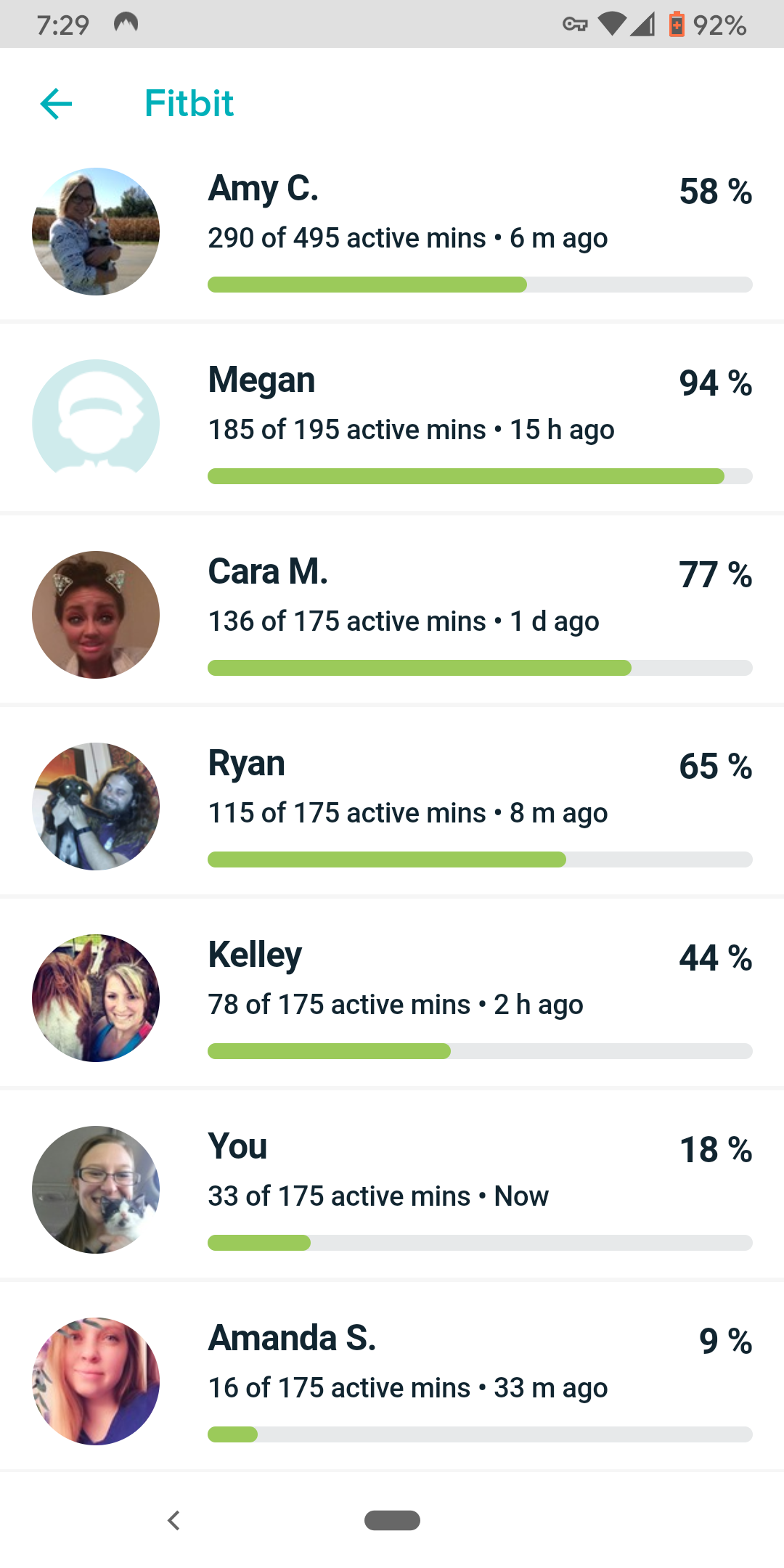Tap Cara M.'s 77 % score
The image size is (784, 1568).
coord(715,575)
